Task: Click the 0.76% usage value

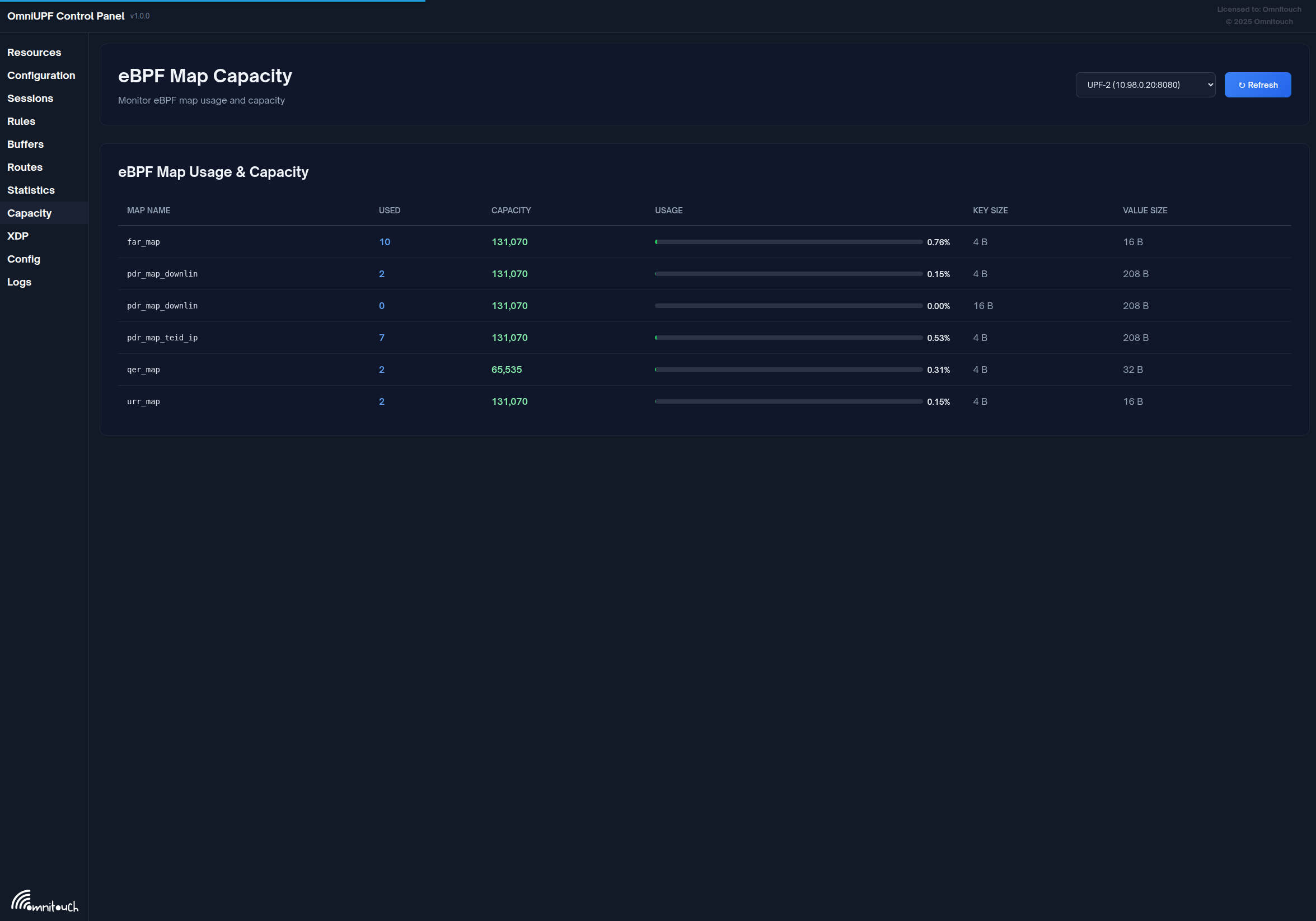Action: (x=938, y=242)
